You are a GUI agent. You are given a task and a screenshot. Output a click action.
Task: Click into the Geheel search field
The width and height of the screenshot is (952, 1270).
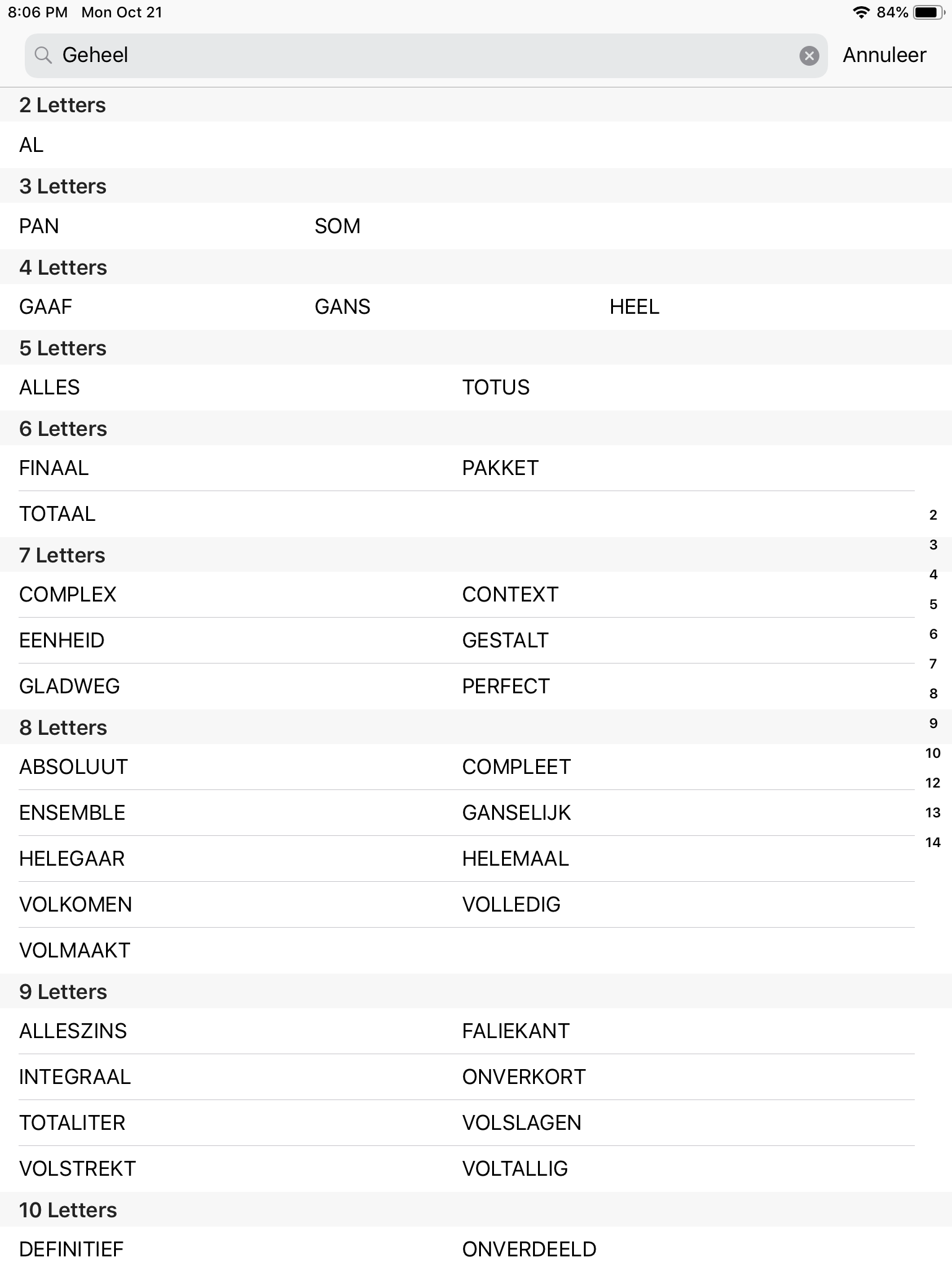point(426,55)
